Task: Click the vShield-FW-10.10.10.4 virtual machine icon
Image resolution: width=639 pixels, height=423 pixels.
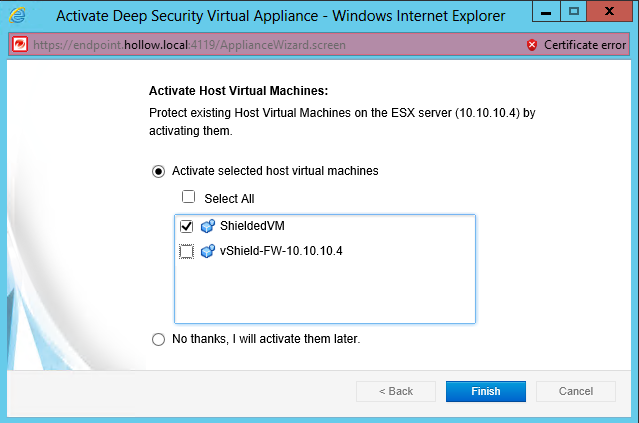Action: point(207,251)
